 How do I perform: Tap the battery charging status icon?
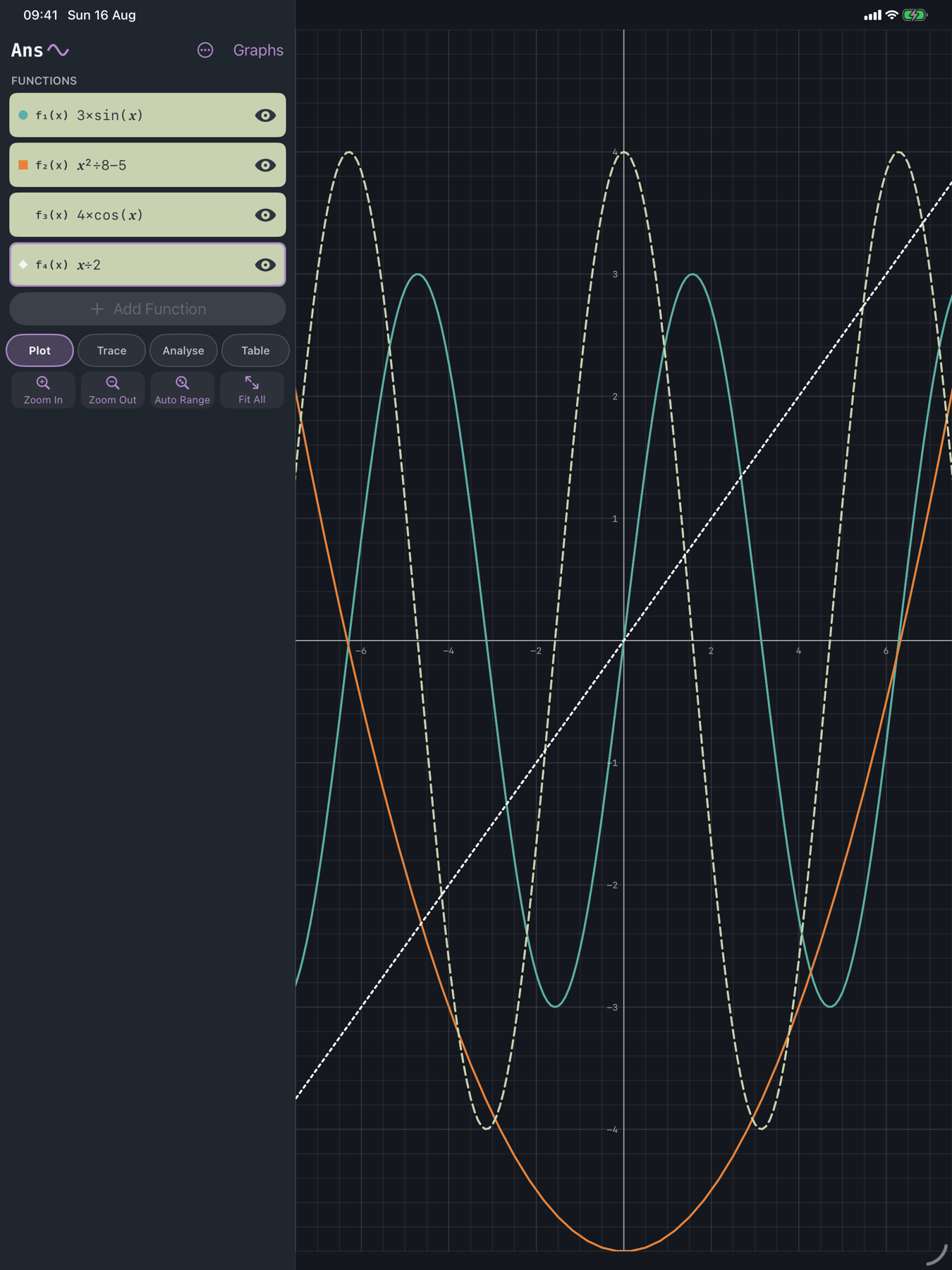point(915,15)
